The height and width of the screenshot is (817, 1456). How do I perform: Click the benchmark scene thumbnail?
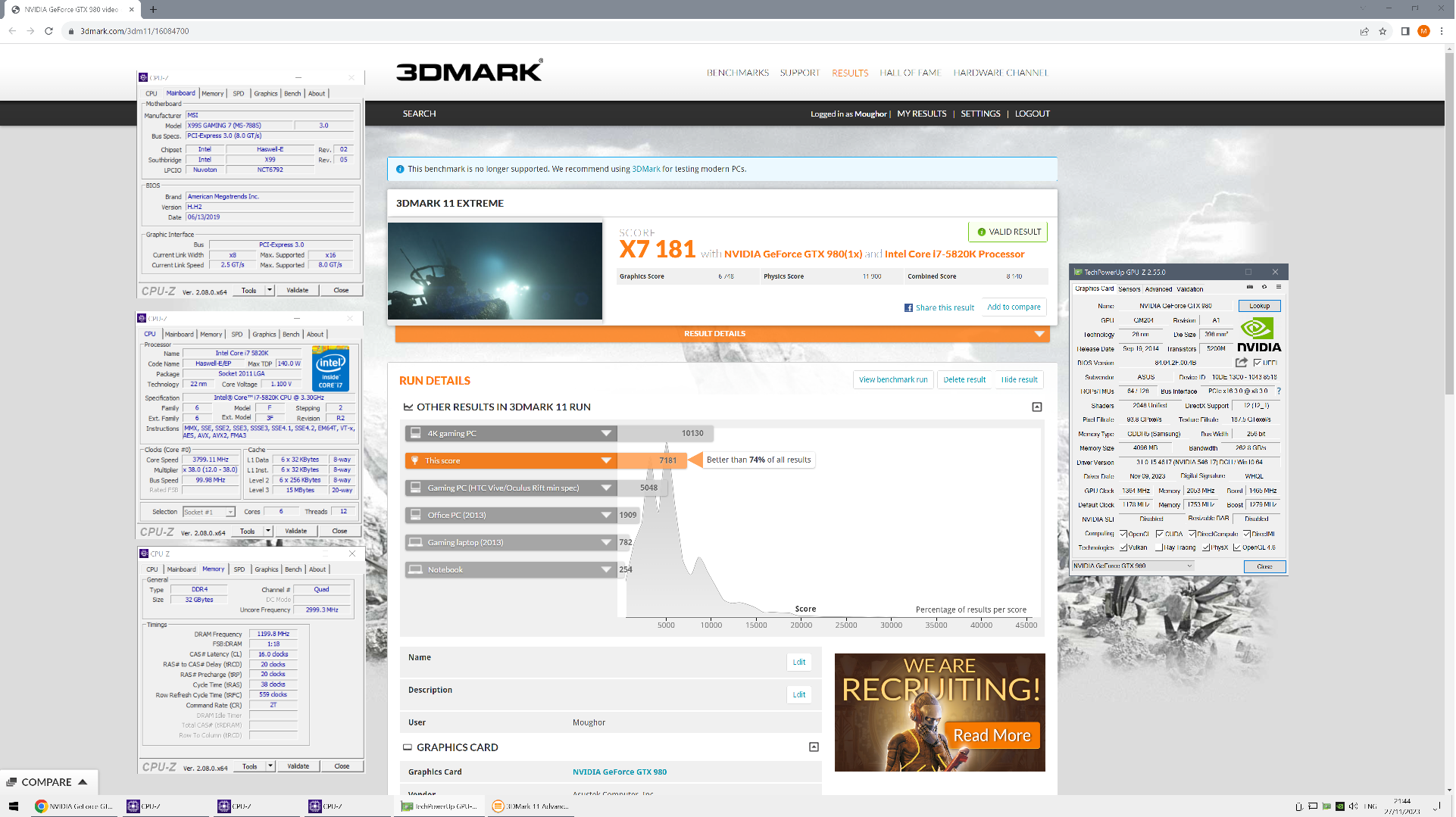[495, 271]
